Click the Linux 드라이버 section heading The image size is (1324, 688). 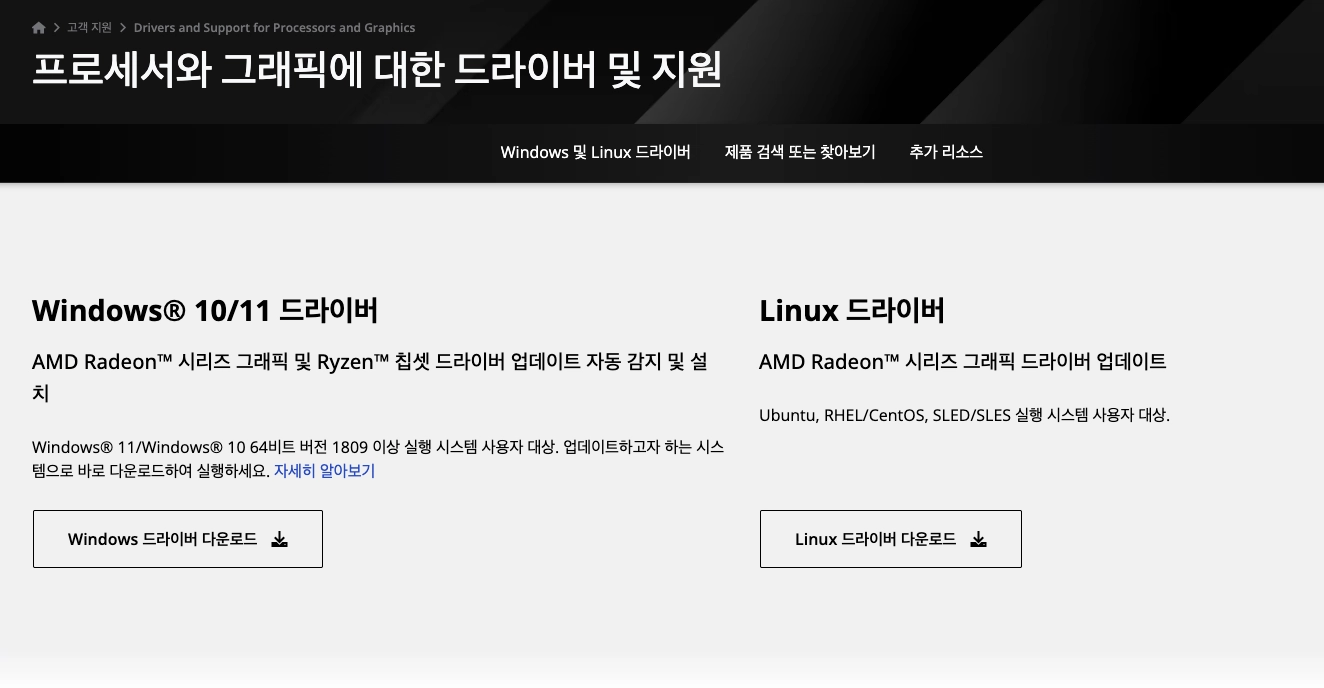(852, 310)
